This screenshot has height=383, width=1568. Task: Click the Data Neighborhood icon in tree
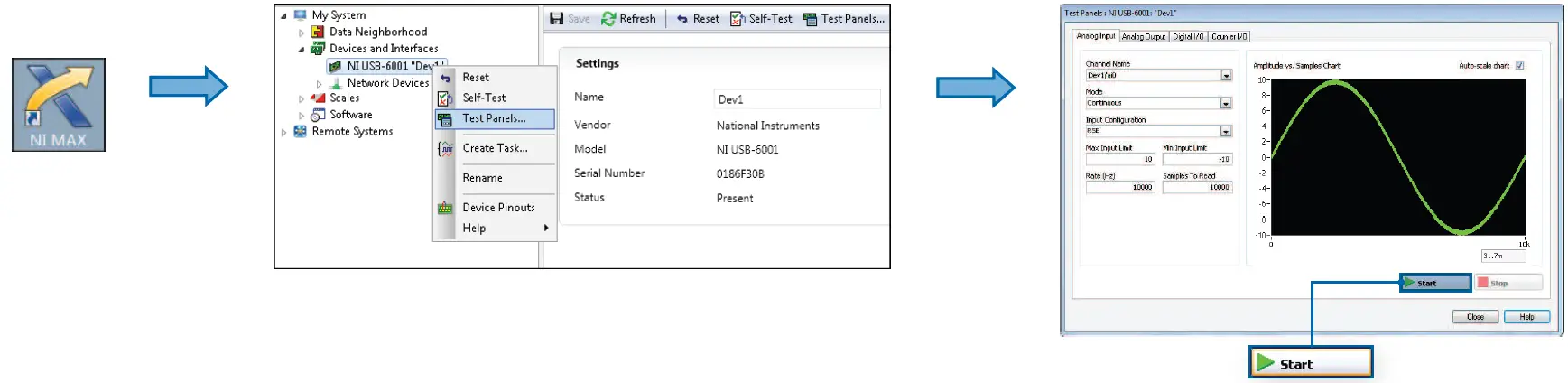[318, 32]
